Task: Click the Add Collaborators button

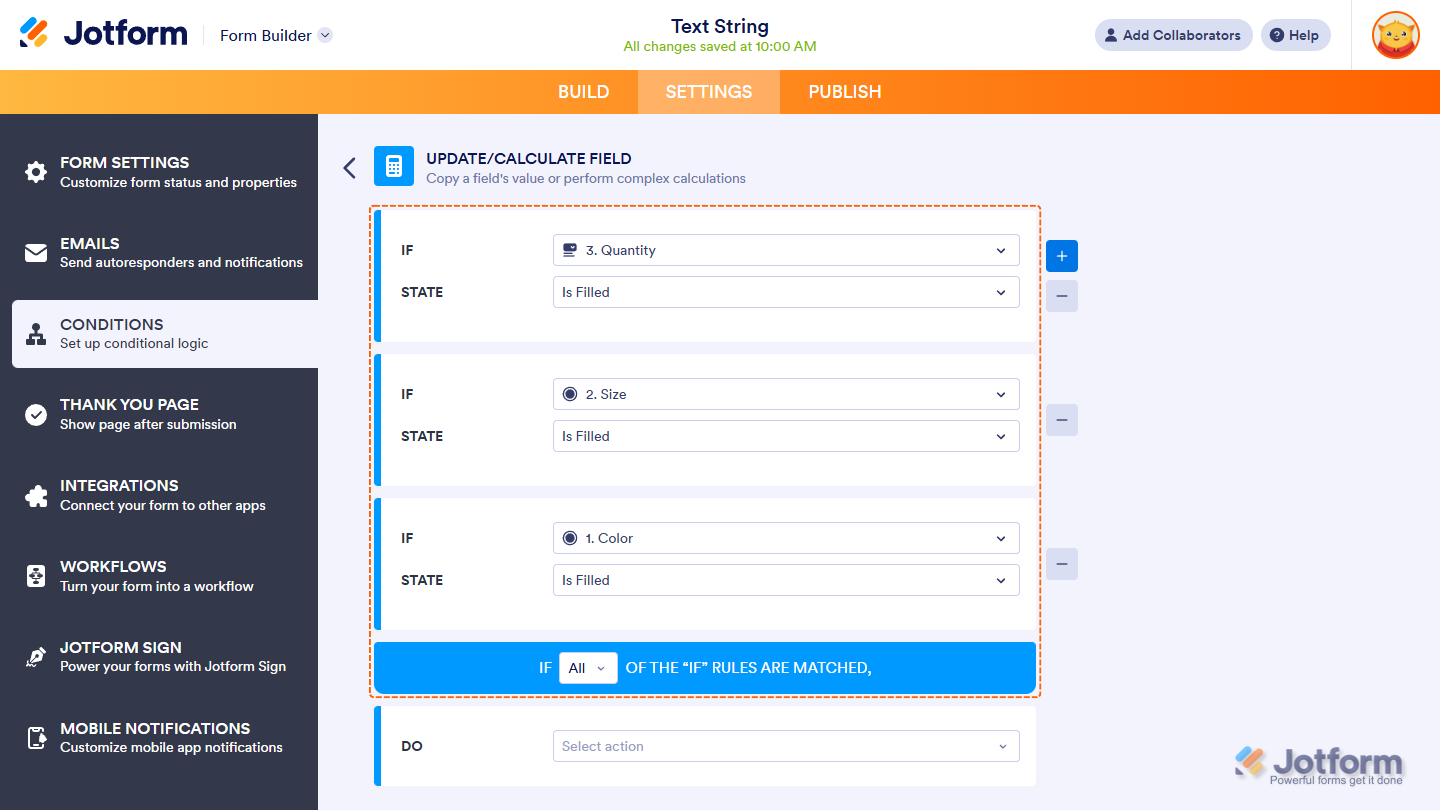Action: coord(1173,34)
